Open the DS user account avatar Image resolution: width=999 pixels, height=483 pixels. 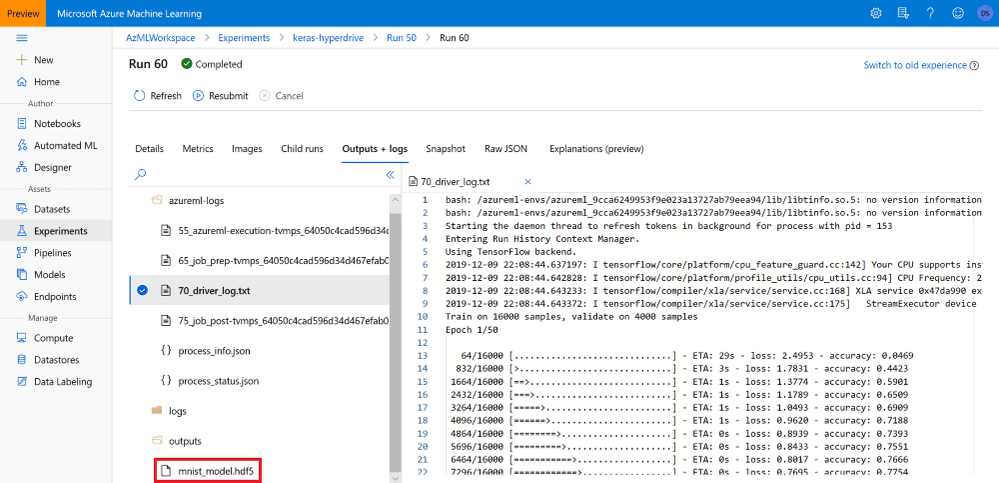pos(984,13)
